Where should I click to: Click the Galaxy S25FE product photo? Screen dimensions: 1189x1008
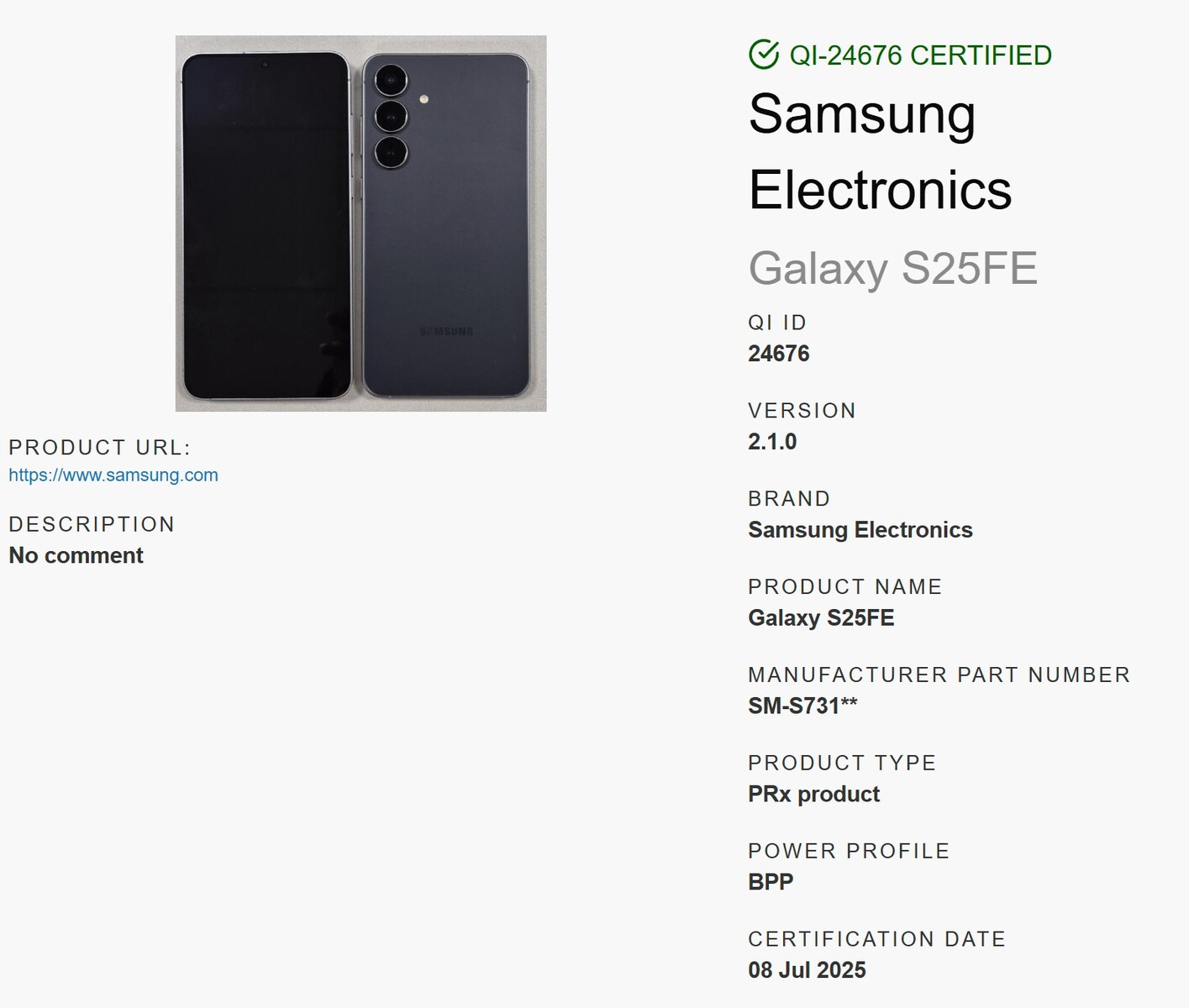click(x=360, y=223)
